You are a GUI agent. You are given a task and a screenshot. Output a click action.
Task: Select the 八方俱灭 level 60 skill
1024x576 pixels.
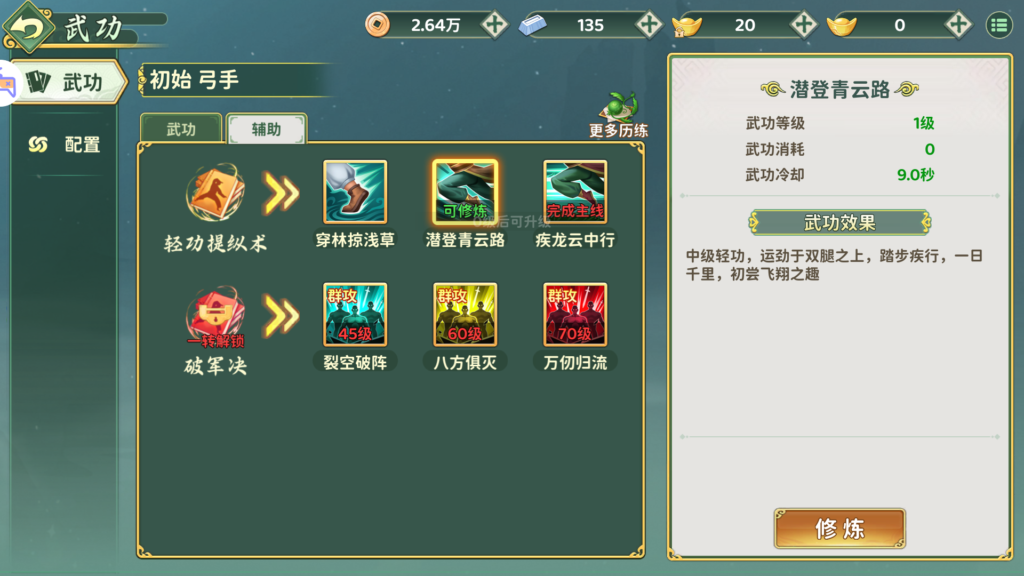465,315
